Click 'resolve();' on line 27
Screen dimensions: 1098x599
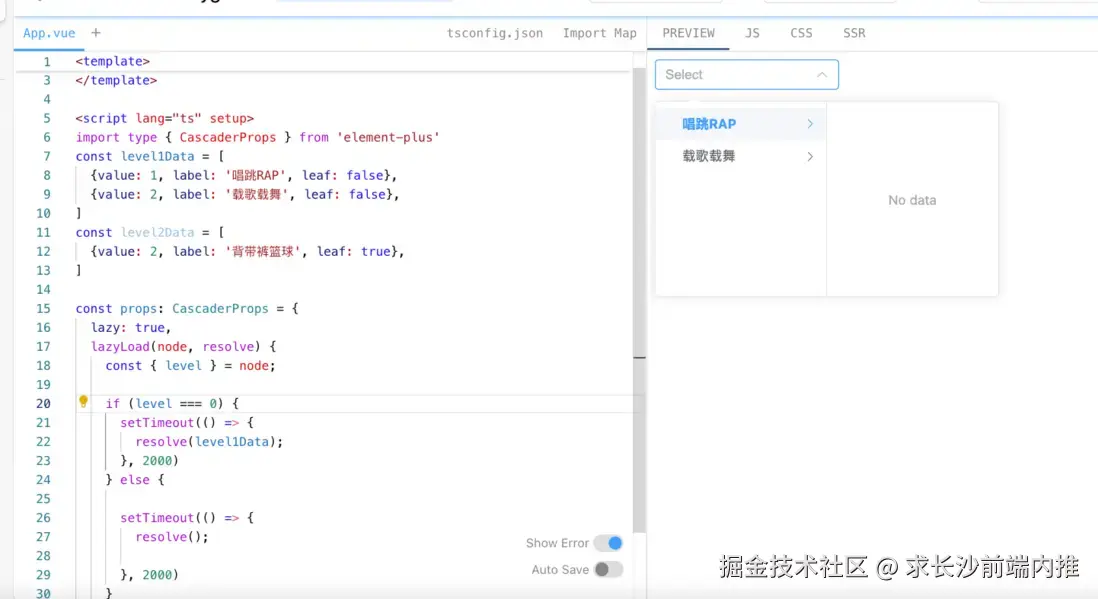pyautogui.click(x=172, y=537)
